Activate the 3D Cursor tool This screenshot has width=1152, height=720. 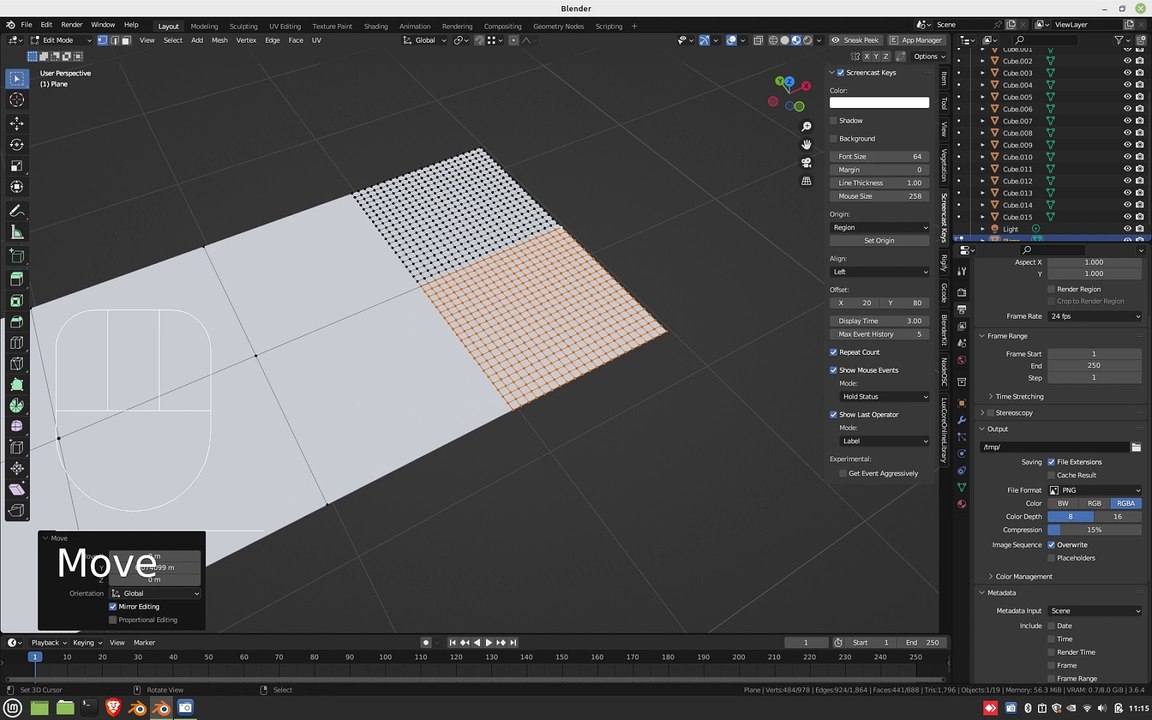pyautogui.click(x=17, y=99)
